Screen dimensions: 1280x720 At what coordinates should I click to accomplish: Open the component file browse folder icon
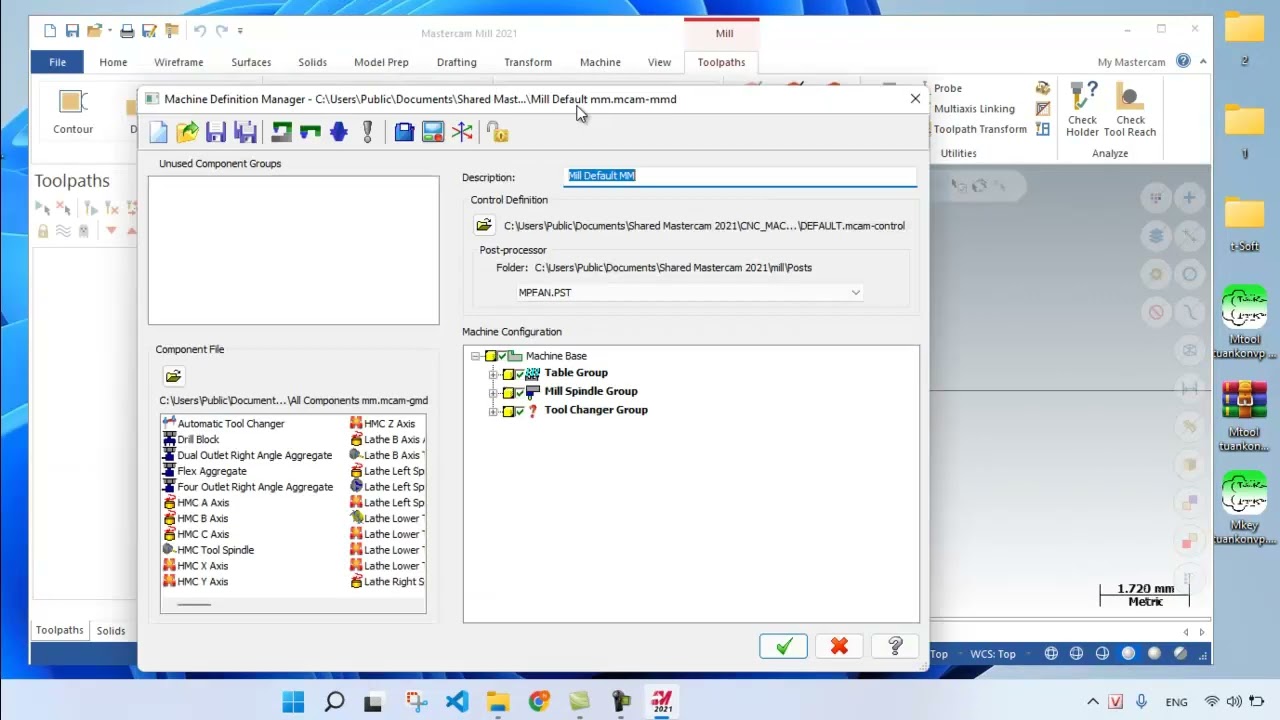(x=173, y=376)
